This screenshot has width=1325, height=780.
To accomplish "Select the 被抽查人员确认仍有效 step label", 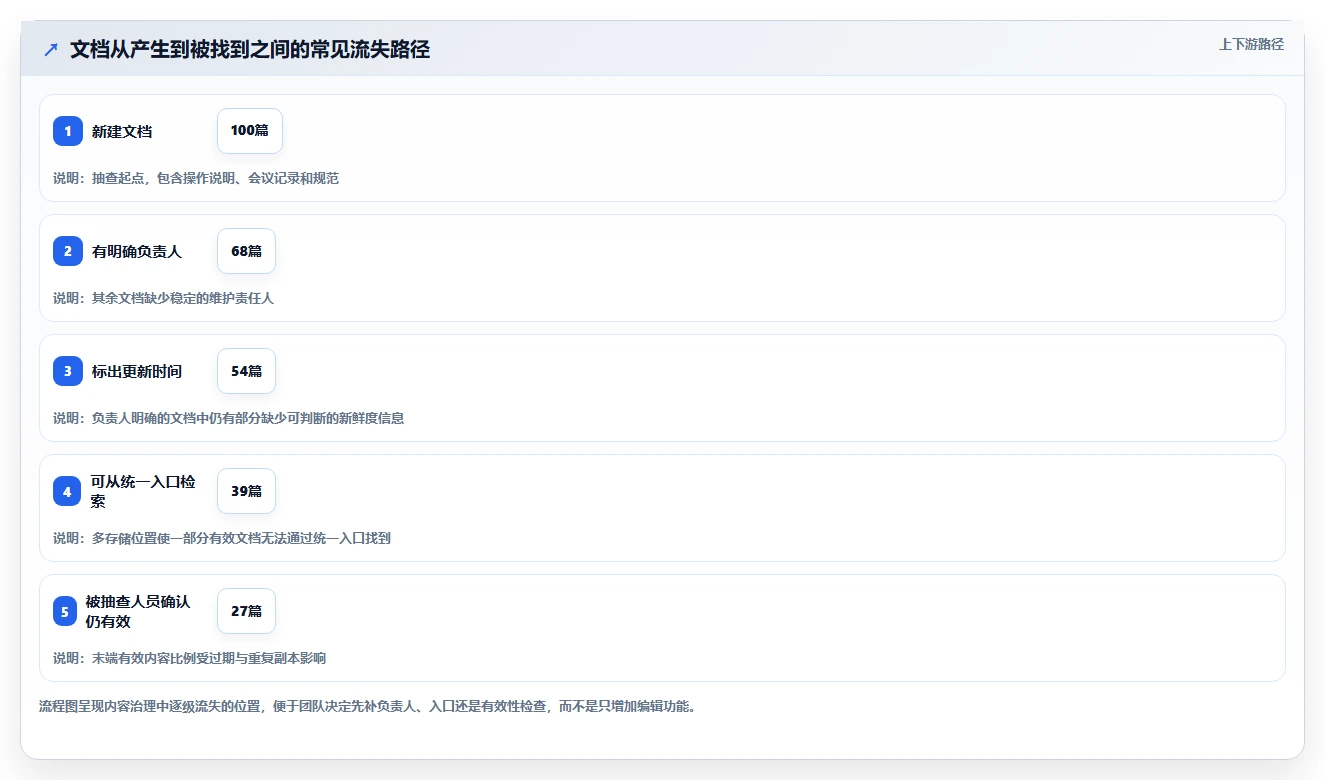I will point(138,611).
